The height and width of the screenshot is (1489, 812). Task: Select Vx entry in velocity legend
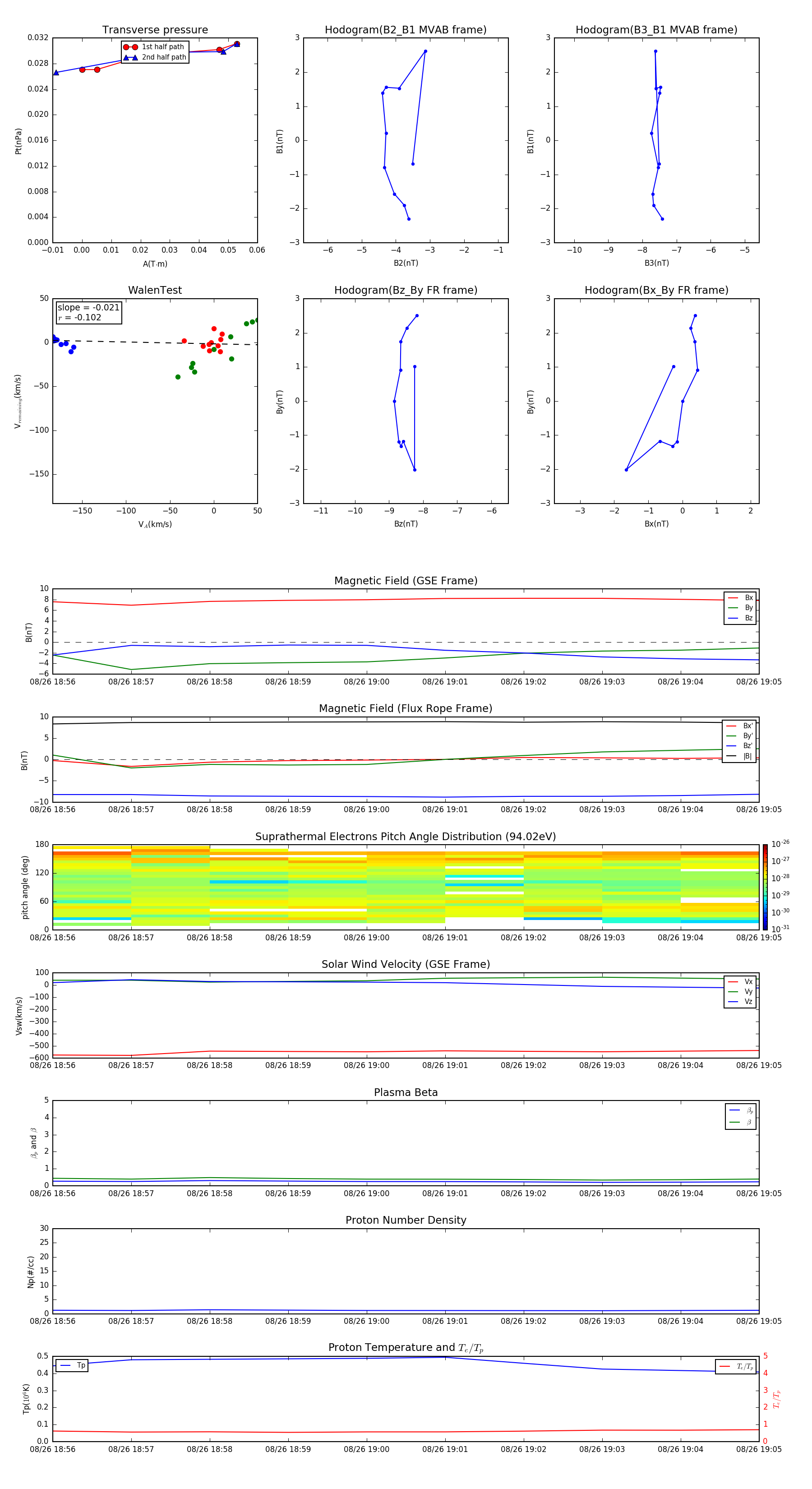coord(740,981)
